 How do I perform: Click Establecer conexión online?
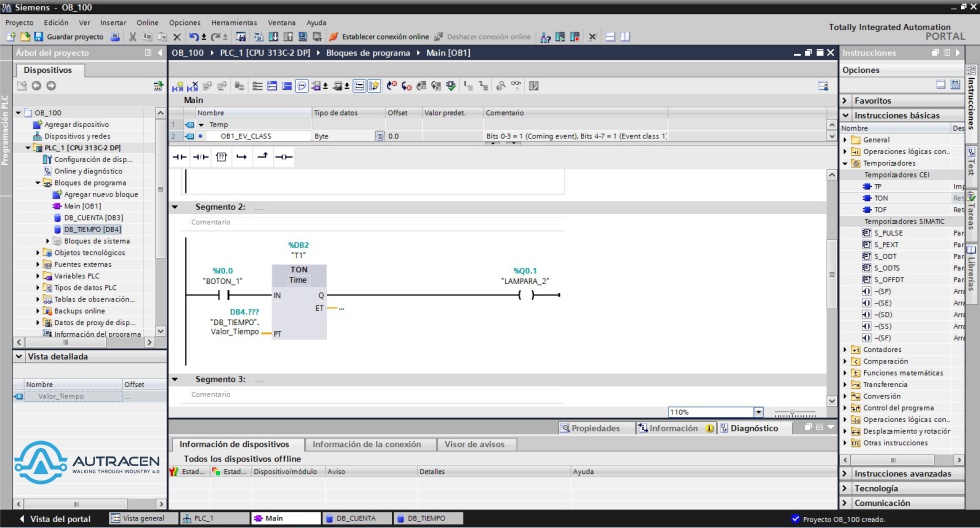coord(379,37)
